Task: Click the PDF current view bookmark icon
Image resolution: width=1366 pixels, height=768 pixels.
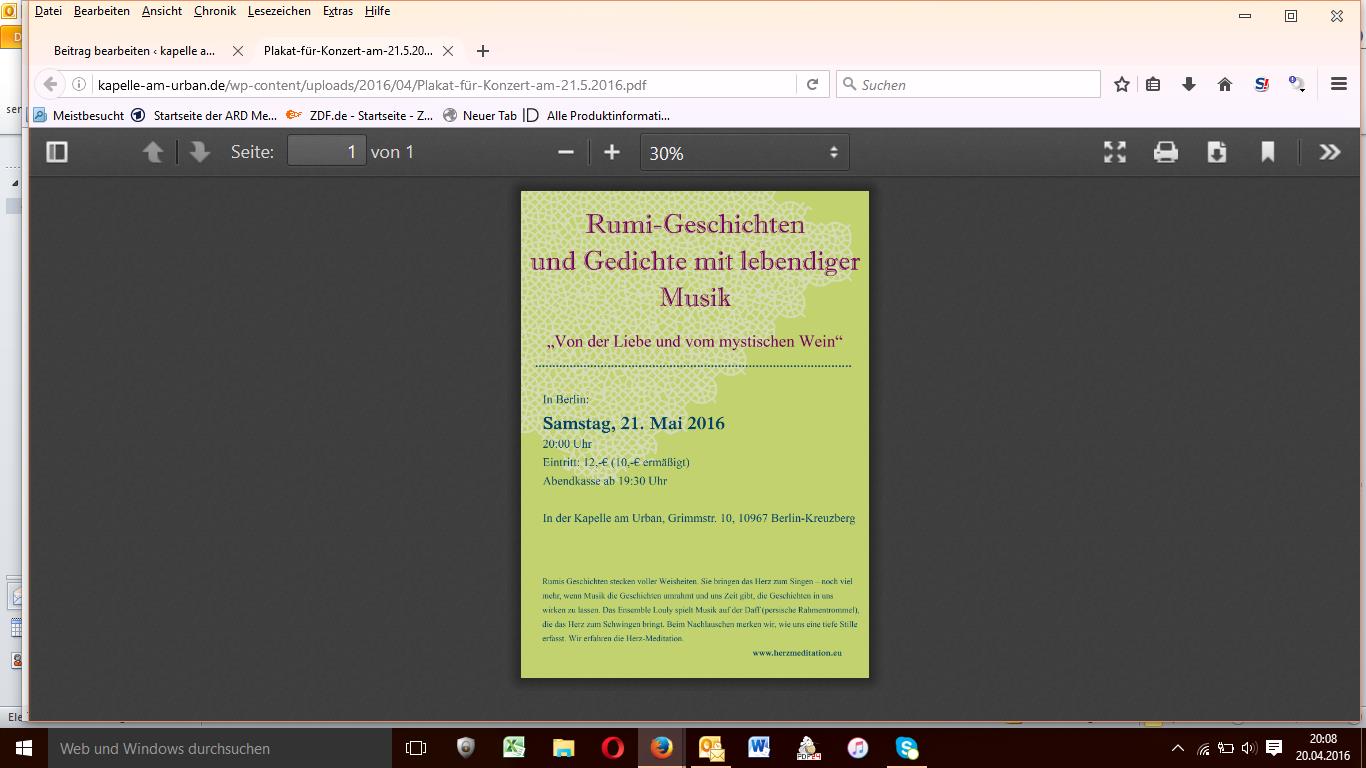Action: tap(1267, 152)
